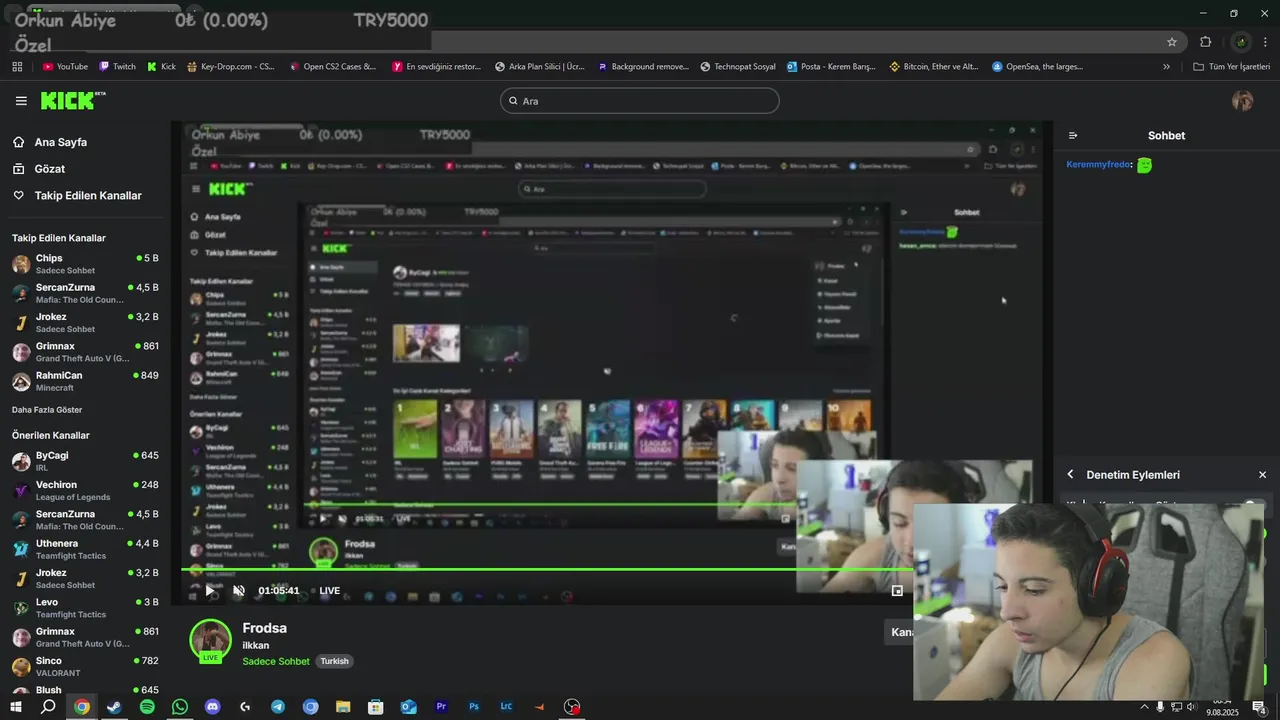Select the Turkish language tag
Viewport: 1280px width, 720px height.
(x=335, y=661)
